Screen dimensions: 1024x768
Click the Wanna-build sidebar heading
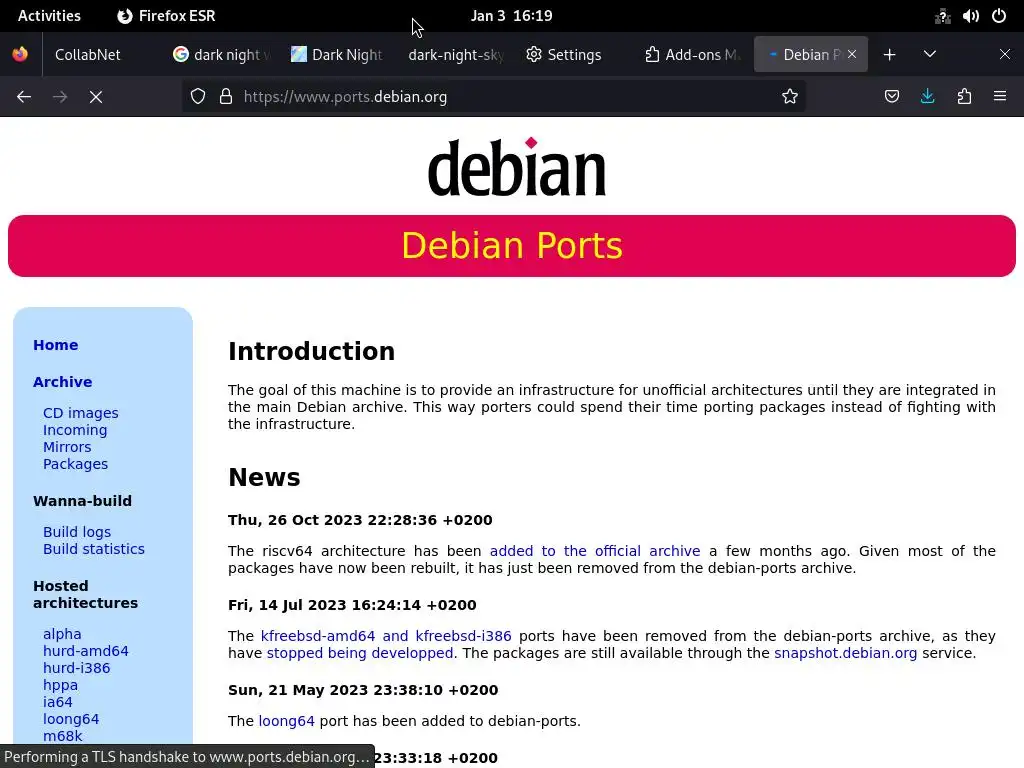coord(82,501)
